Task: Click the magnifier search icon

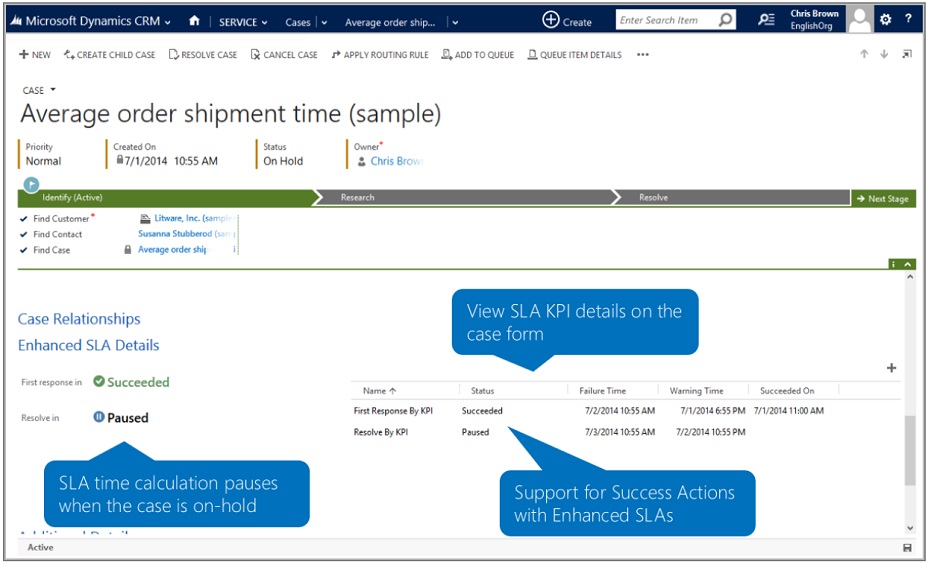Action: click(725, 20)
